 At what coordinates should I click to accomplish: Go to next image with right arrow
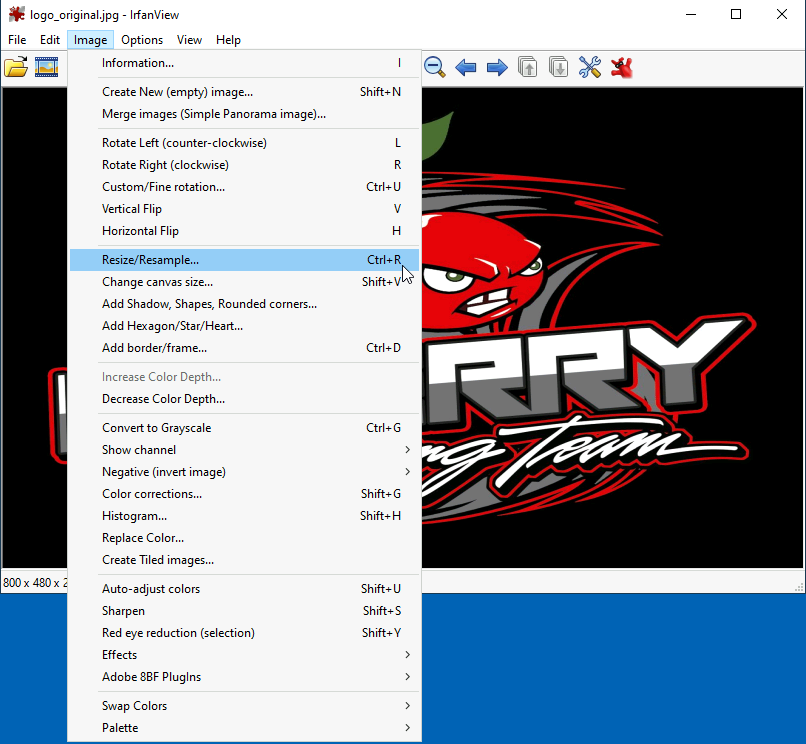pos(497,67)
